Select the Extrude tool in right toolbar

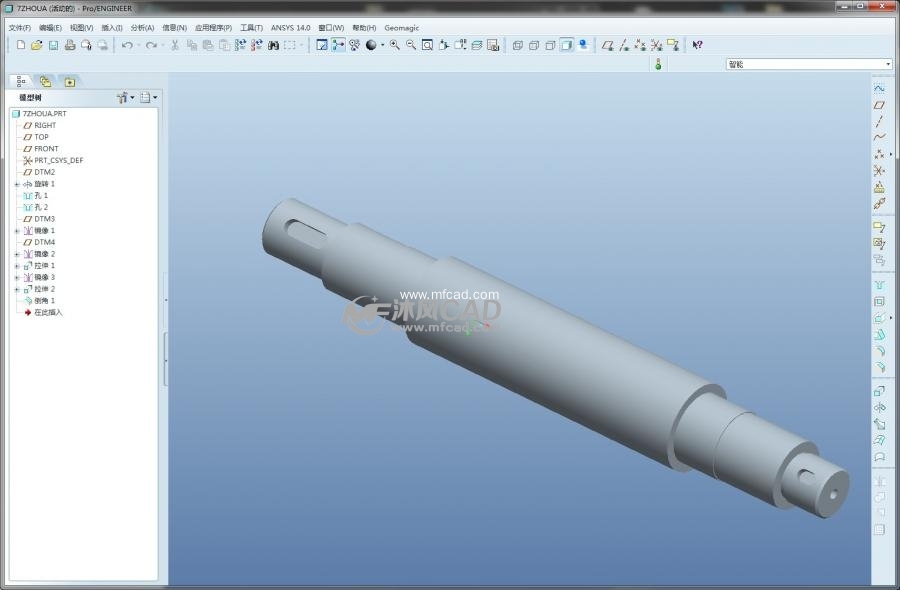click(879, 391)
